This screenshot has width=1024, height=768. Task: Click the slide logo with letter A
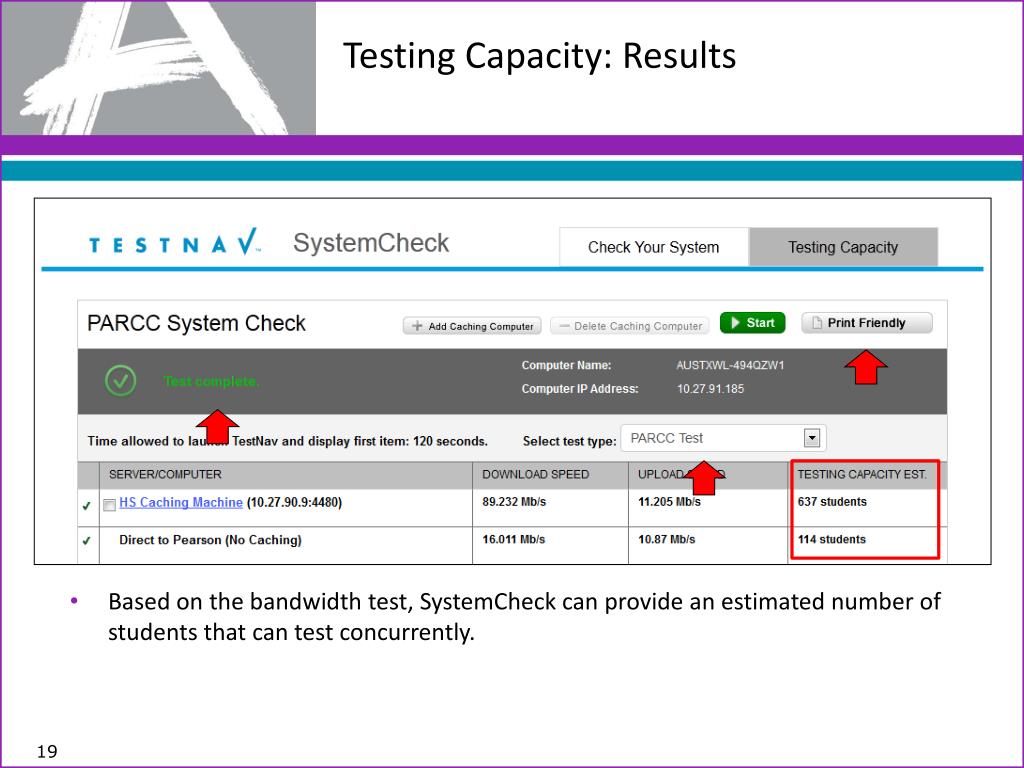[158, 67]
